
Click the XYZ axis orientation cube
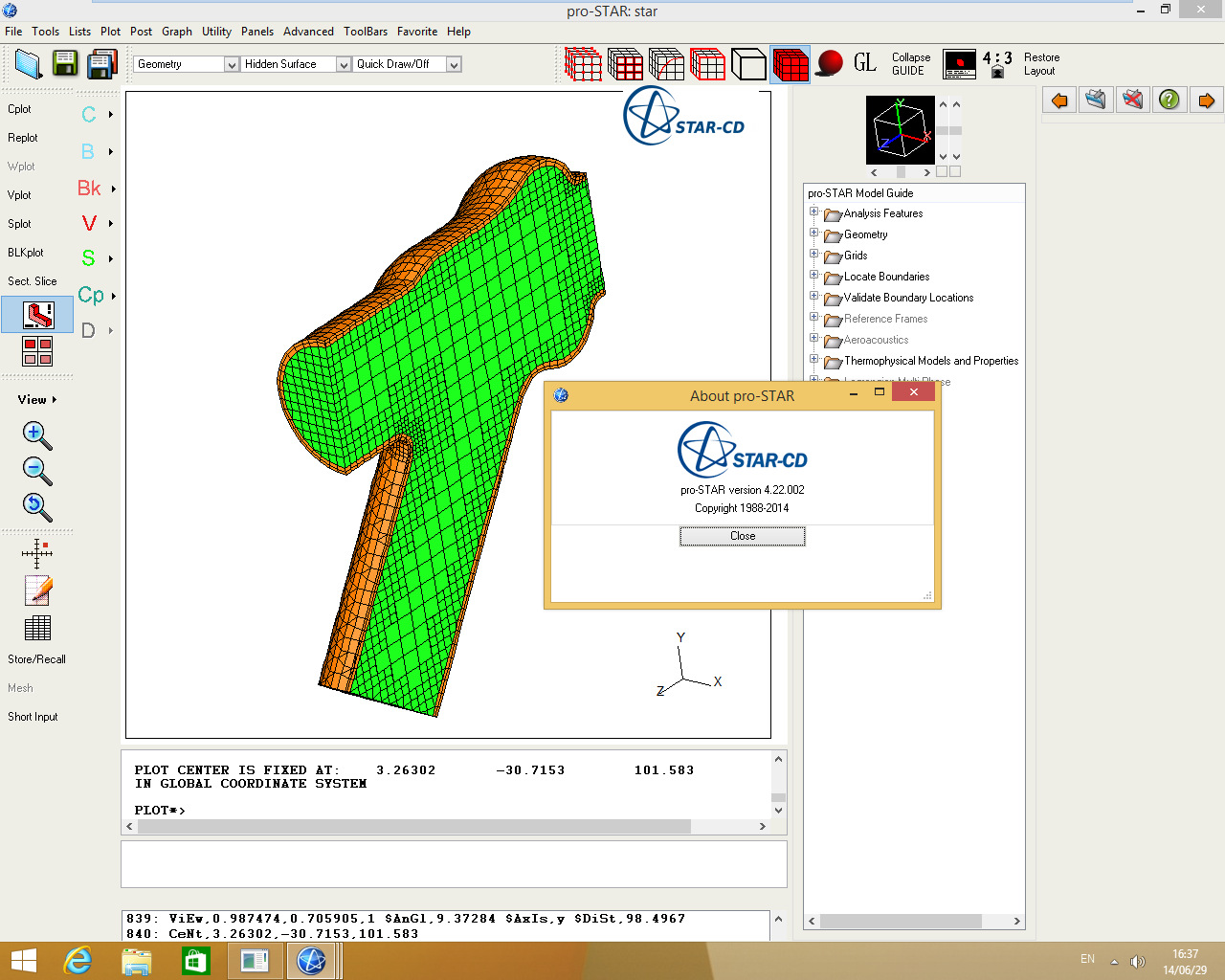pos(900,130)
